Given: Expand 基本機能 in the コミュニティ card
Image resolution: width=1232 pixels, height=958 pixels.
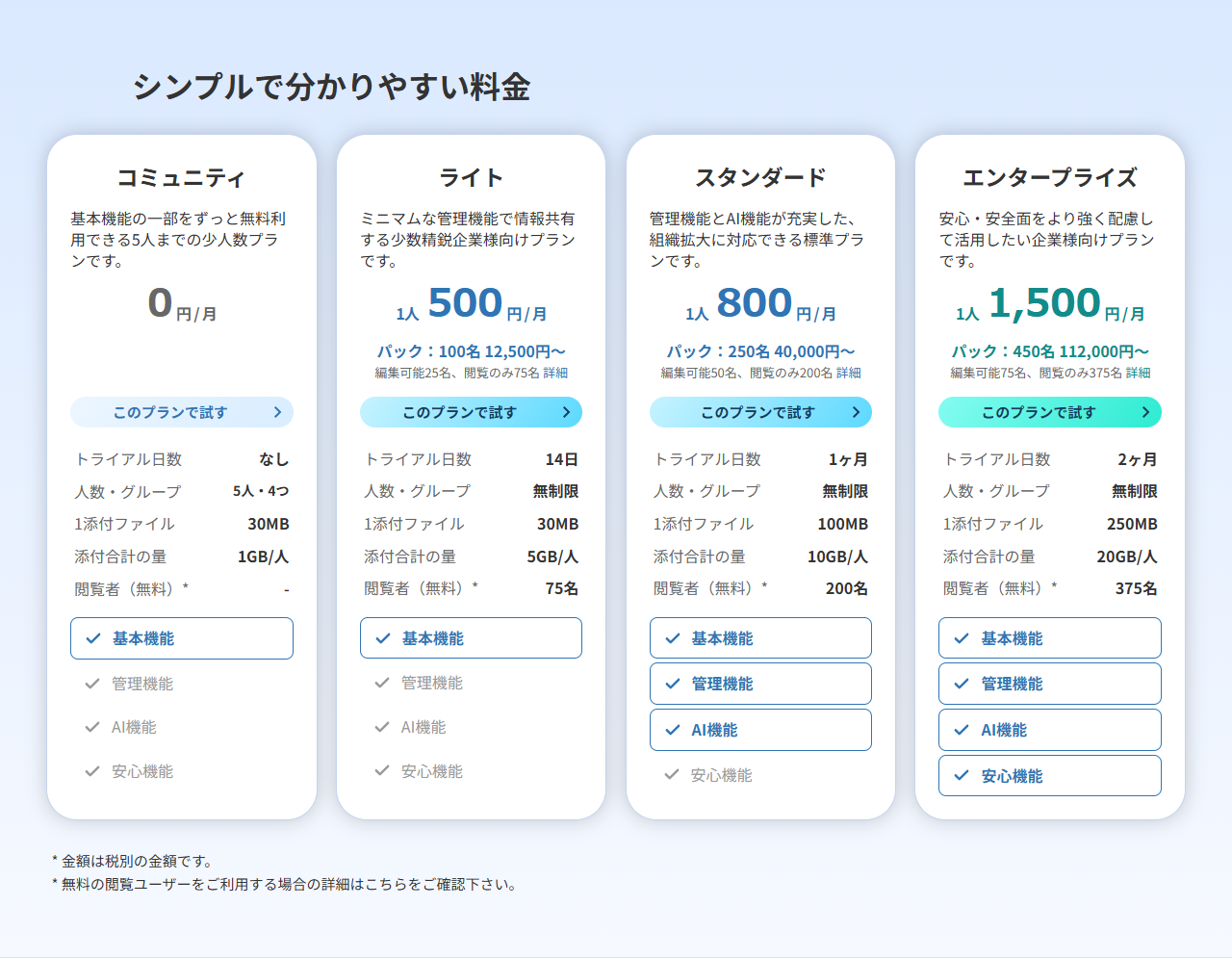Looking at the screenshot, I should click(x=182, y=638).
